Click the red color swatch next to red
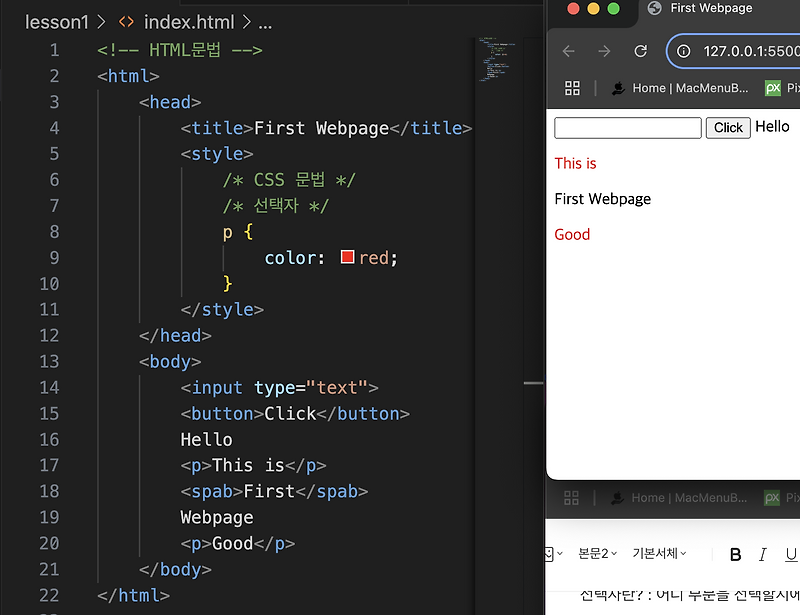The image size is (800, 615). pos(347,257)
